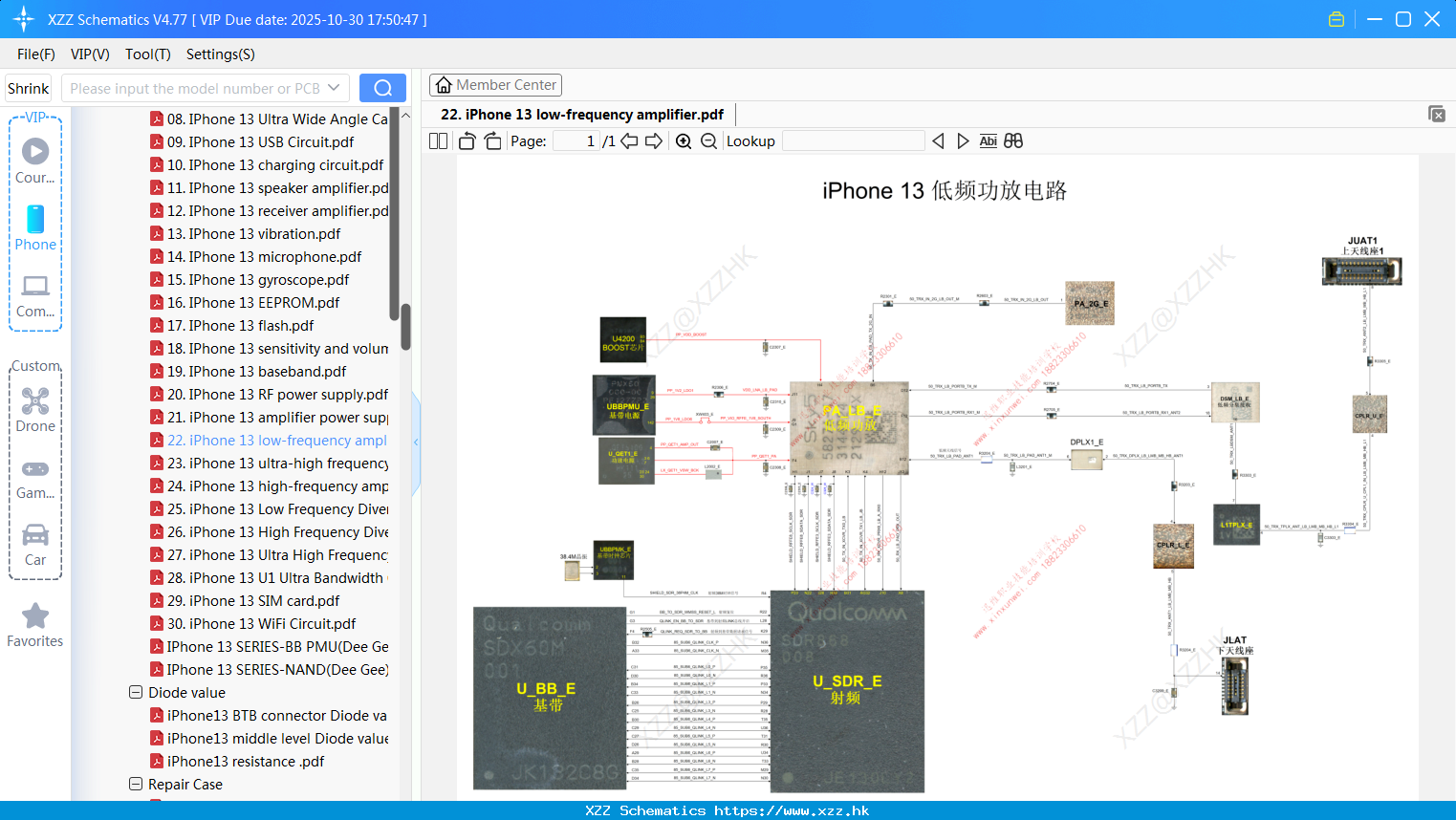The width and height of the screenshot is (1456, 820).
Task: Open the yellow toolbox icon in title bar
Action: (1336, 19)
